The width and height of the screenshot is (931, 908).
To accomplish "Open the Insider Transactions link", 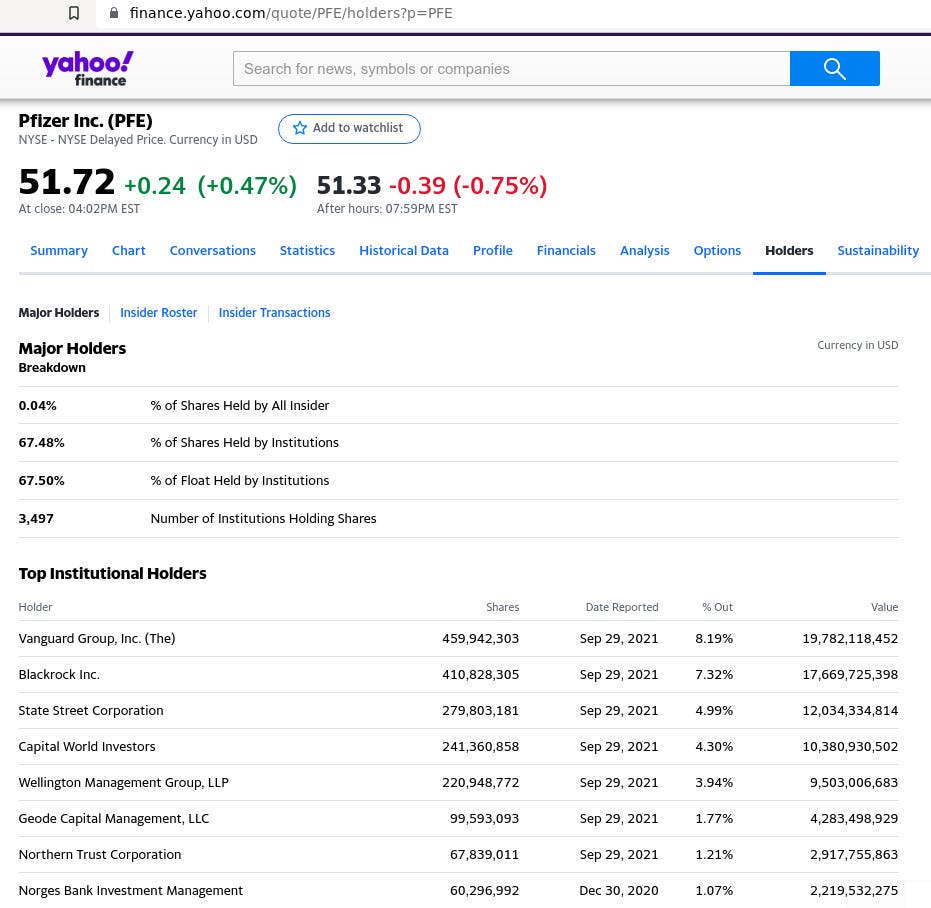I will 274,312.
